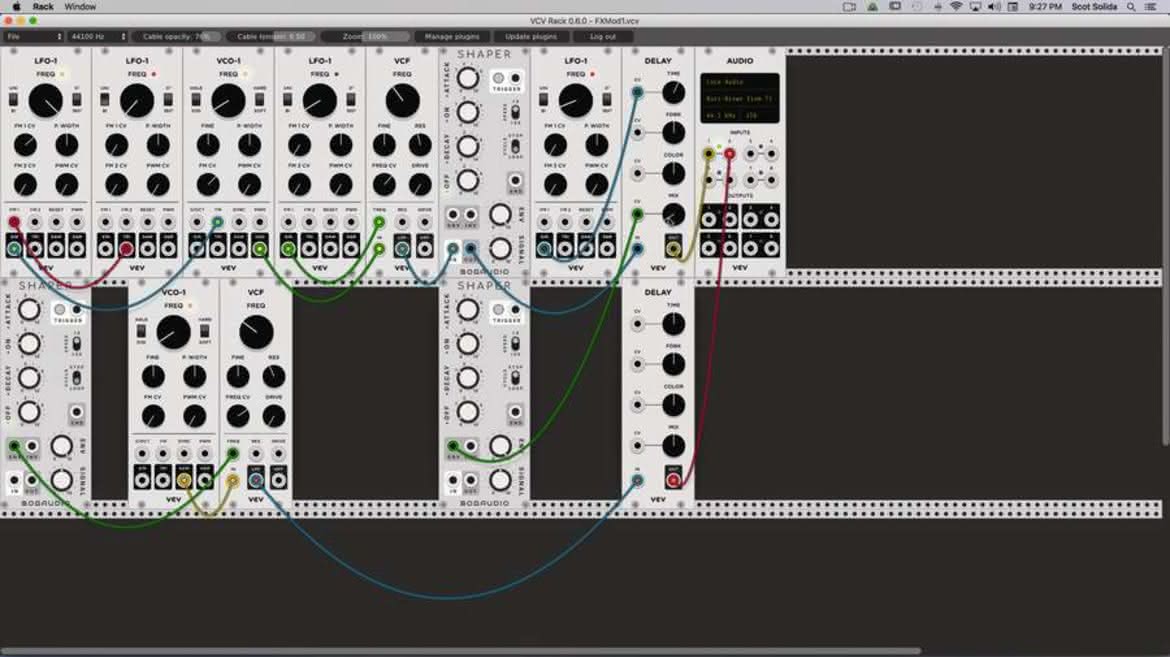Open the 44.1 kHz rate selector on AUDIO module
1170x657 pixels.
tap(721, 116)
